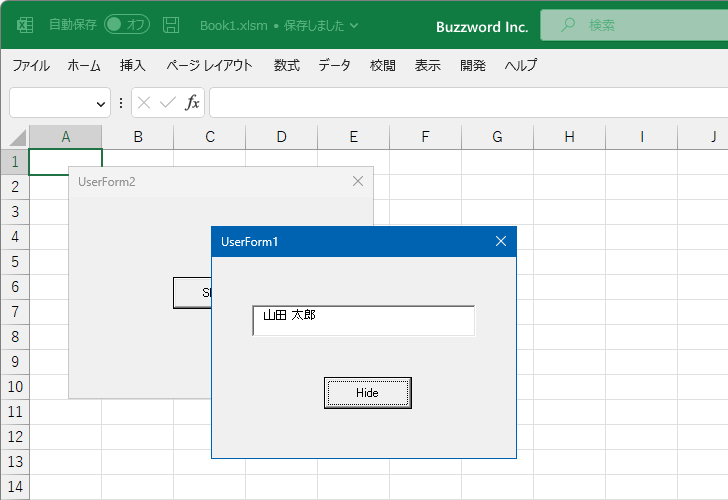
Task: Select column B header
Action: 138,137
